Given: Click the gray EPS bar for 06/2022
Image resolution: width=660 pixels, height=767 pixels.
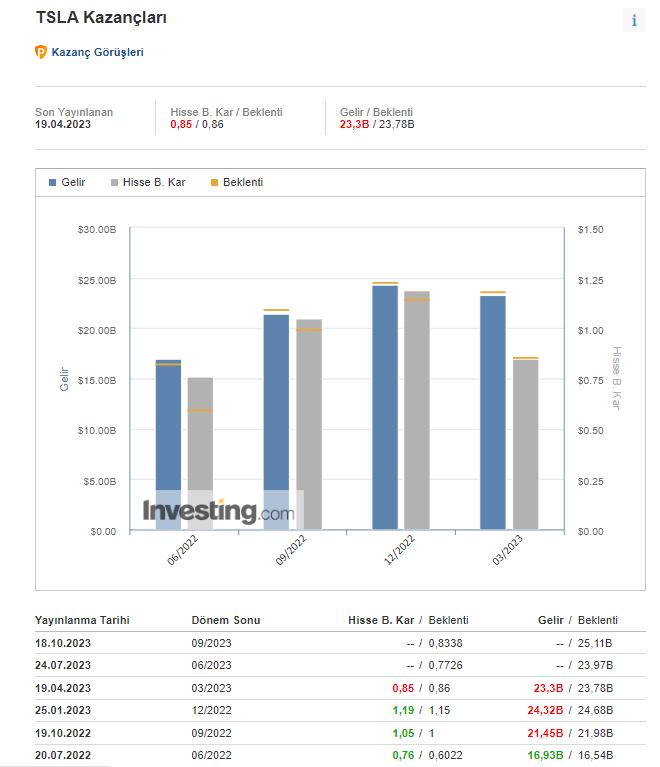Looking at the screenshot, I should coord(200,453).
